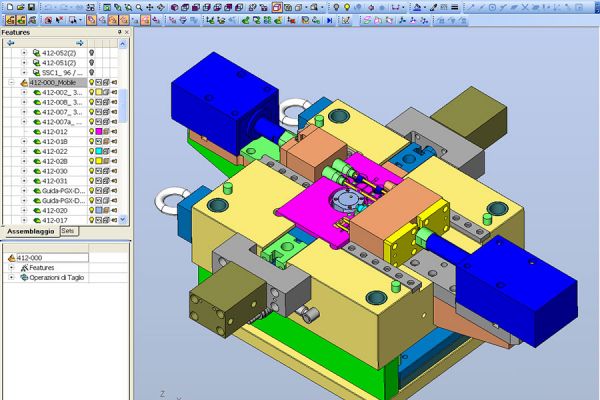Collapse the 412-000_Mobile assembly node
Viewport: 600px width, 400px height.
pos(11,83)
